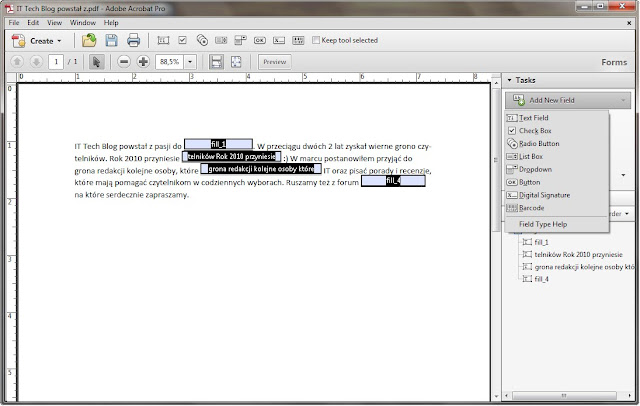Go to the next page arrow
The height and width of the screenshot is (406, 640).
(x=36, y=62)
